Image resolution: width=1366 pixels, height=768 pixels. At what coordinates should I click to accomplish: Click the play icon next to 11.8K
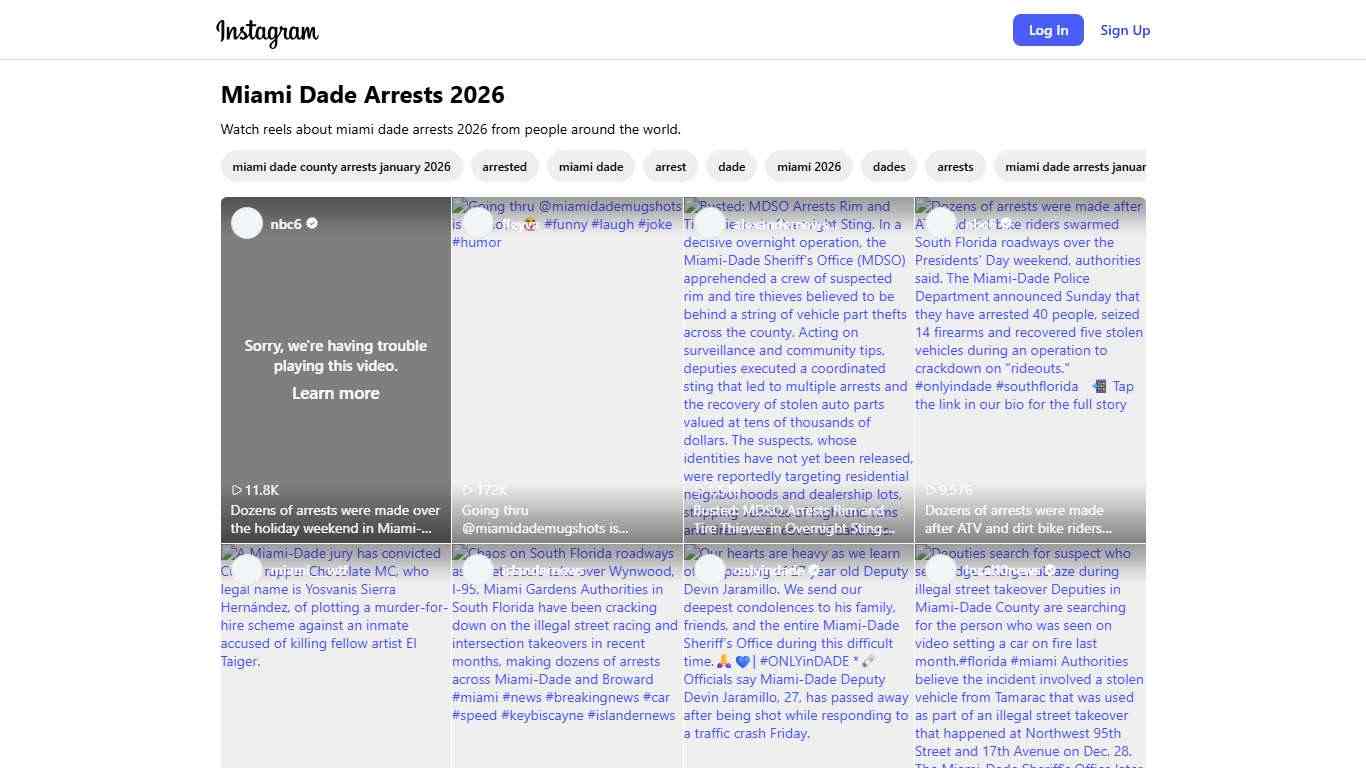(x=237, y=490)
